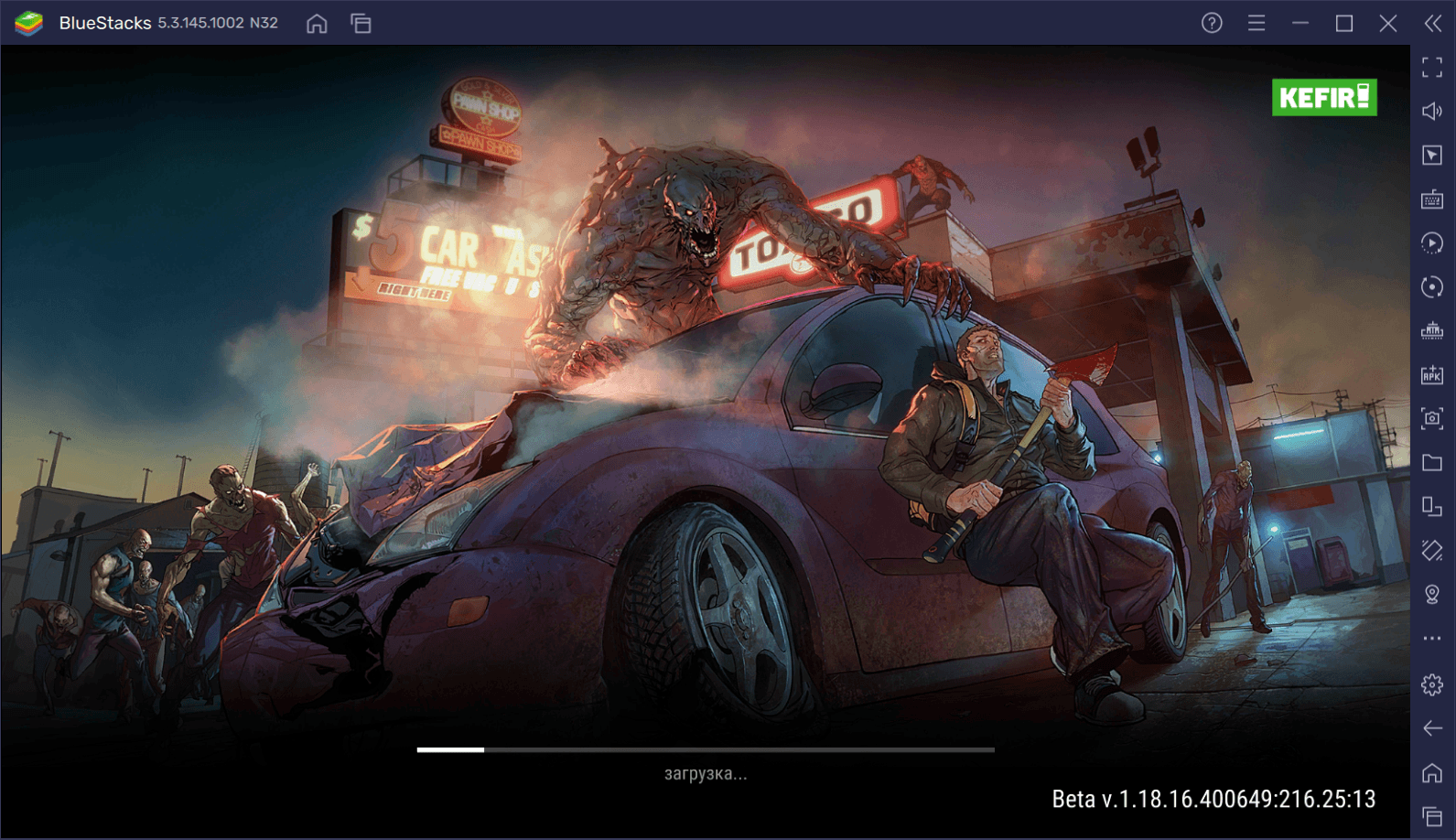The width and height of the screenshot is (1456, 840).
Task: Show more tools via three dots
Action: tap(1432, 639)
